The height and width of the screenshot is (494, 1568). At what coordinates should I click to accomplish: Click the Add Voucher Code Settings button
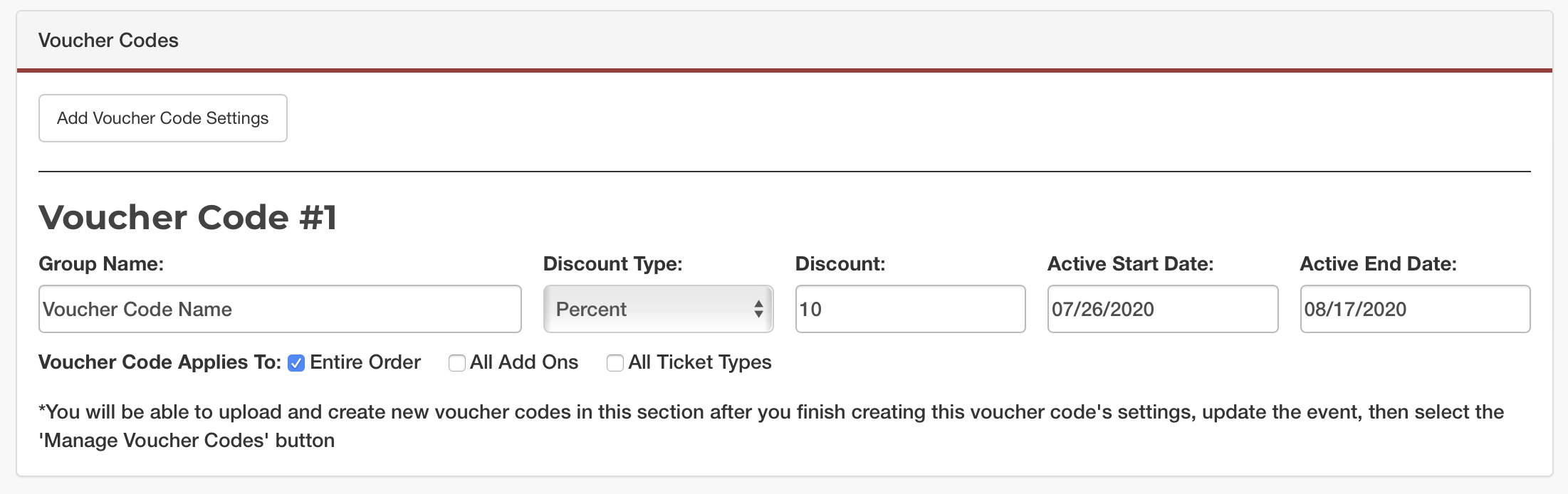[162, 118]
